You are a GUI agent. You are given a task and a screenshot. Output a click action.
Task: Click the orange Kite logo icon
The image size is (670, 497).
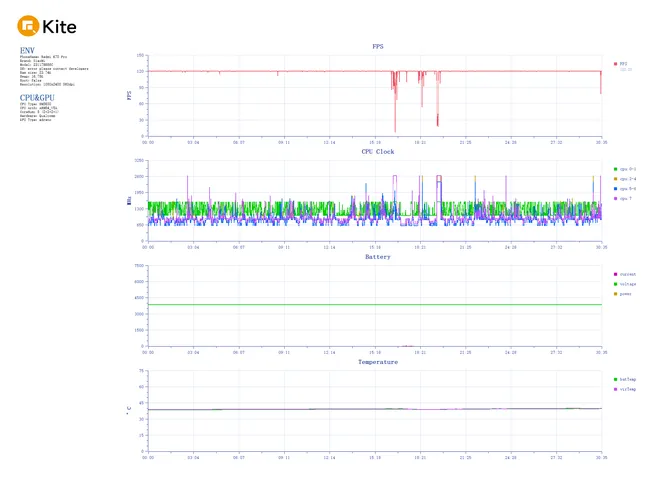click(30, 26)
